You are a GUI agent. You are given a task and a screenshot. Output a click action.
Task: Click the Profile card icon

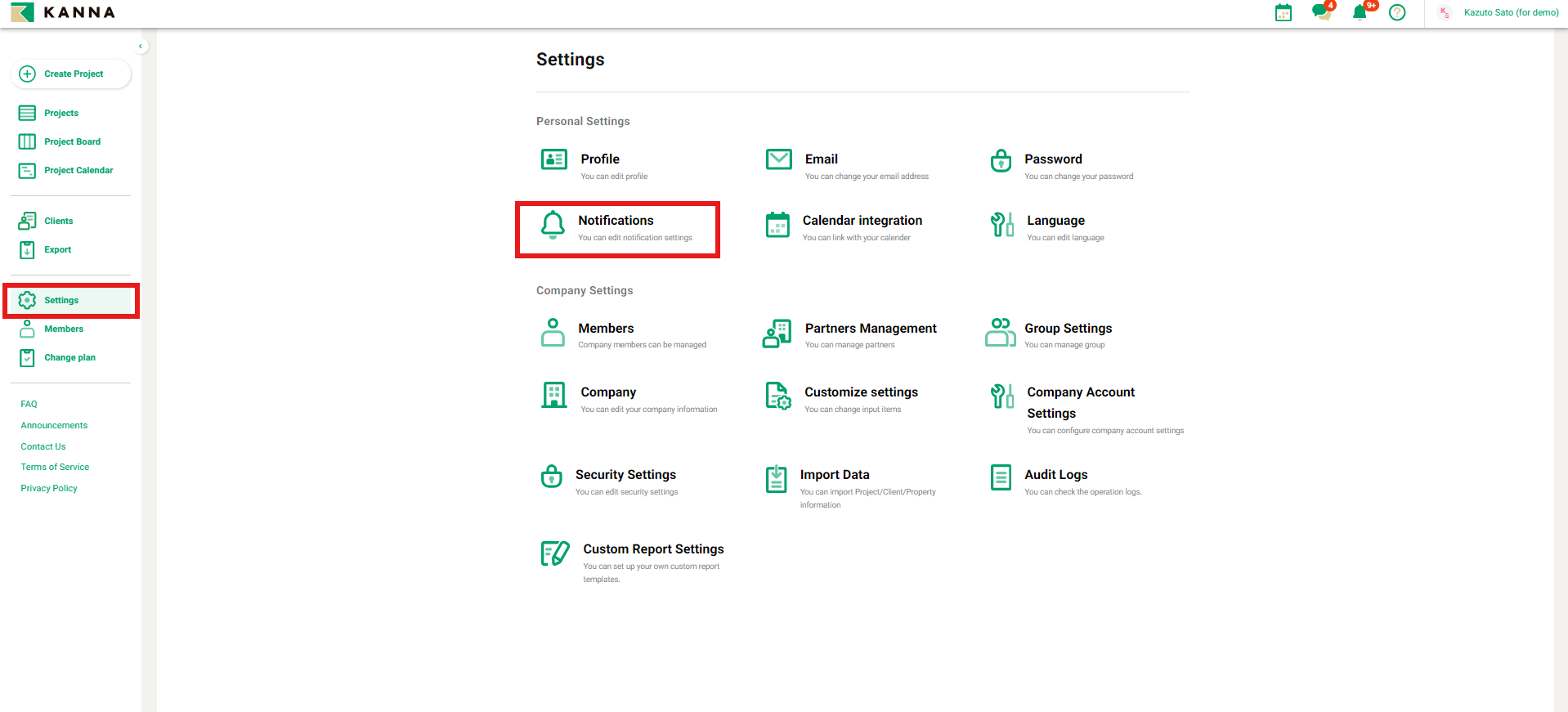pyautogui.click(x=553, y=159)
